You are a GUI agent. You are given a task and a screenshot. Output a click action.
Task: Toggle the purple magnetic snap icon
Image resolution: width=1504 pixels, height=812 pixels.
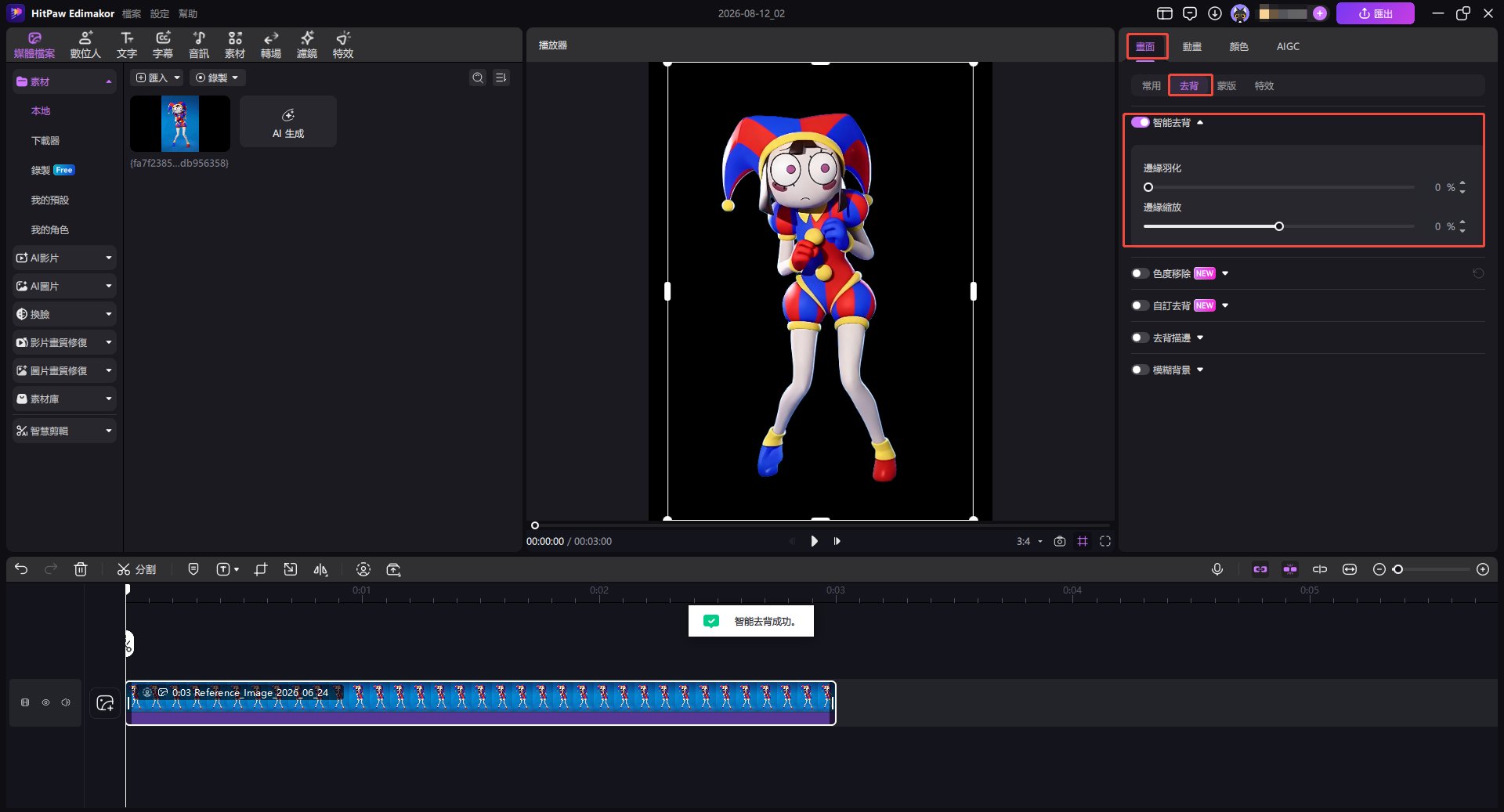pos(1290,569)
